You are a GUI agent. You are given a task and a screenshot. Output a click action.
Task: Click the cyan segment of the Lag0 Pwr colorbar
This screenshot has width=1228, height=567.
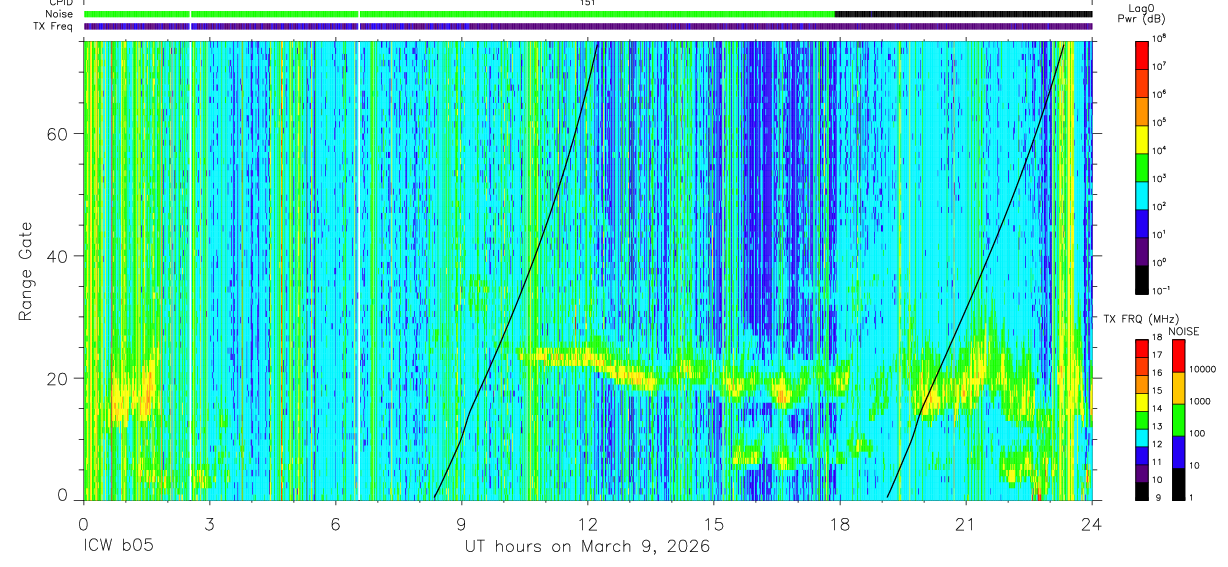point(1142,193)
